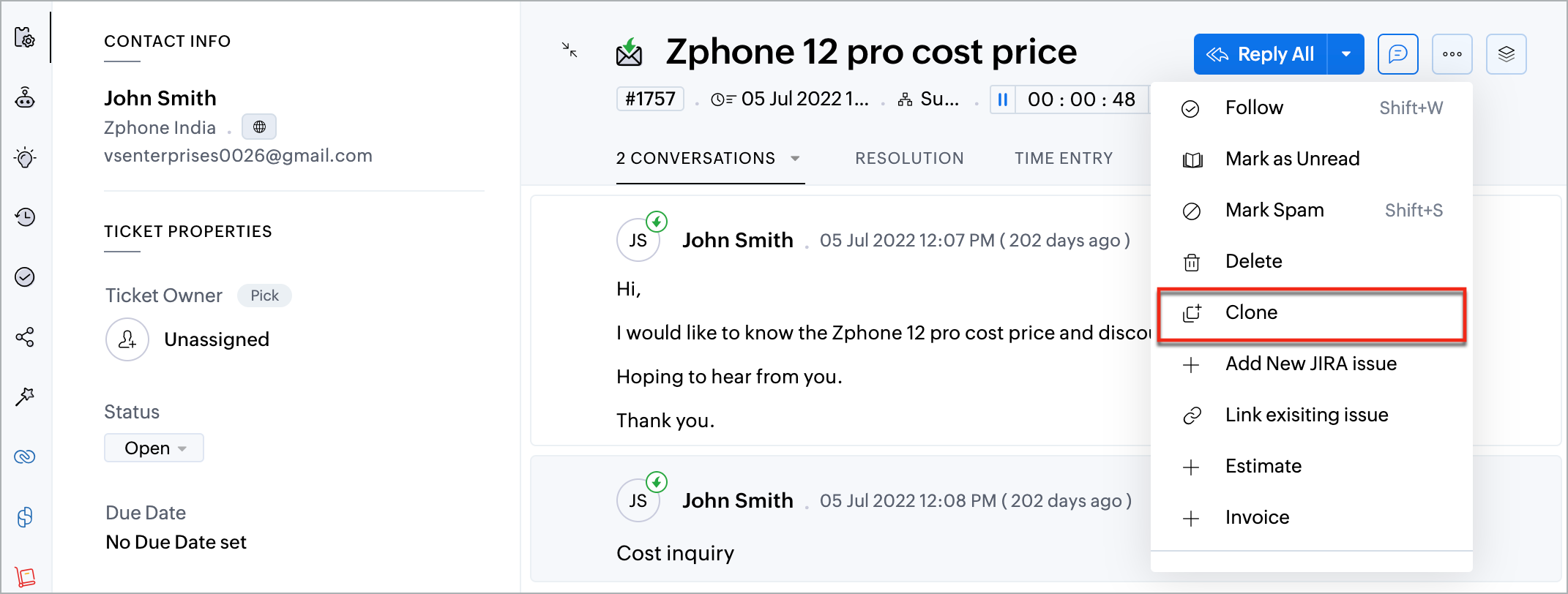Click Pick to assign ticket owner

264,296
